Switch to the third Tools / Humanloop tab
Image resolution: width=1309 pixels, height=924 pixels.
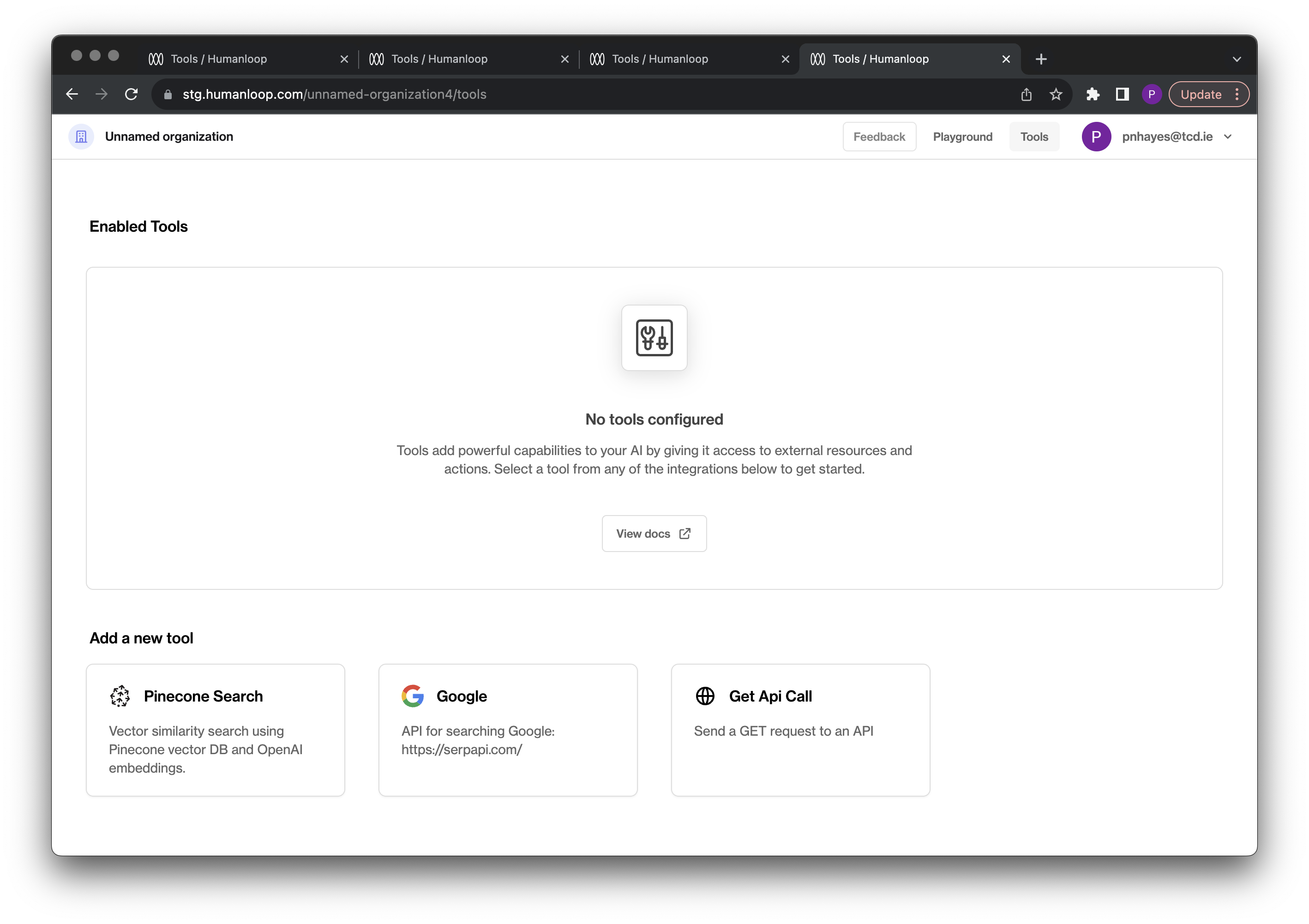pos(689,59)
